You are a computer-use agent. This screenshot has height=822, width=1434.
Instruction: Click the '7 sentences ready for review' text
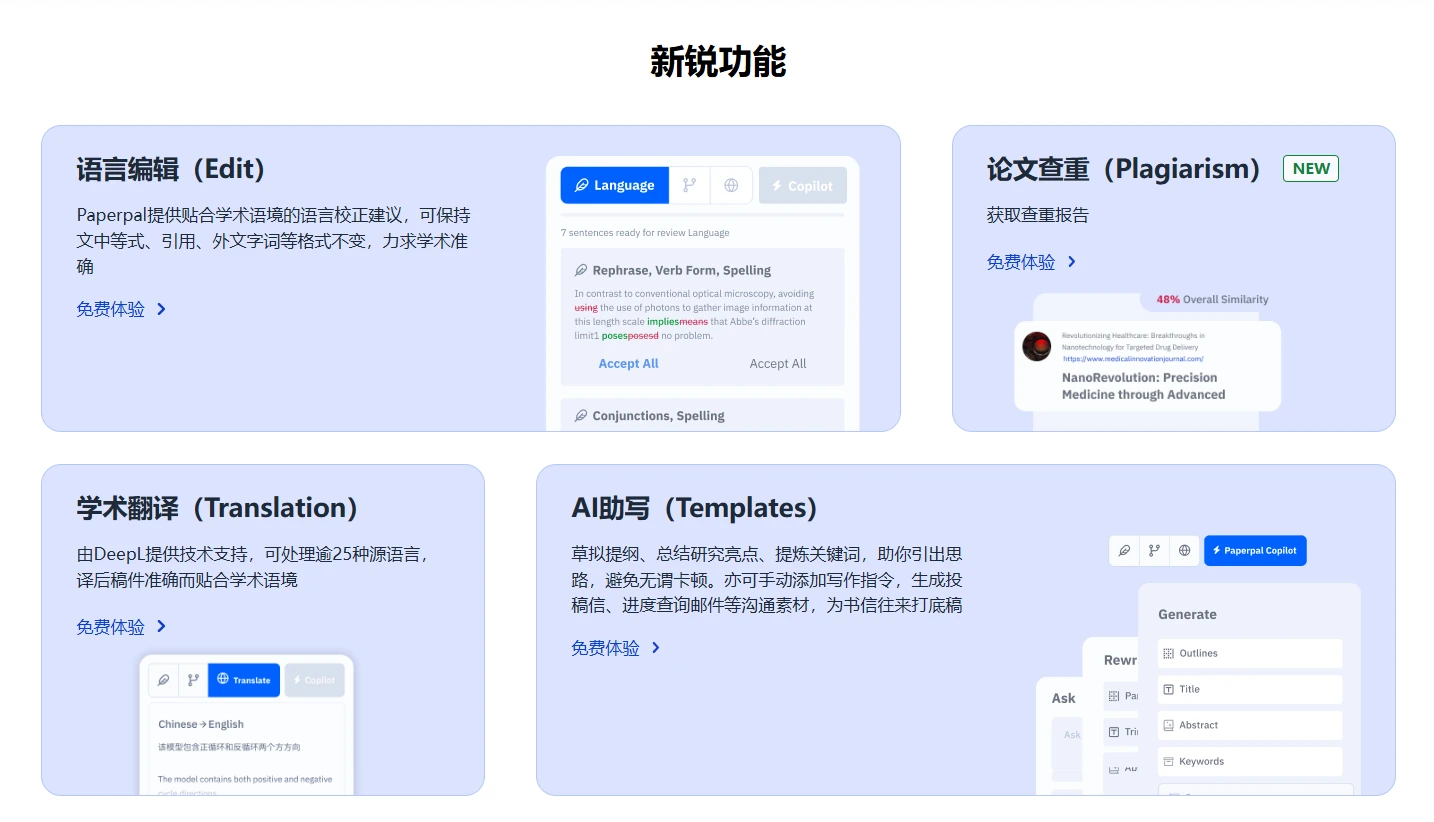click(x=645, y=233)
